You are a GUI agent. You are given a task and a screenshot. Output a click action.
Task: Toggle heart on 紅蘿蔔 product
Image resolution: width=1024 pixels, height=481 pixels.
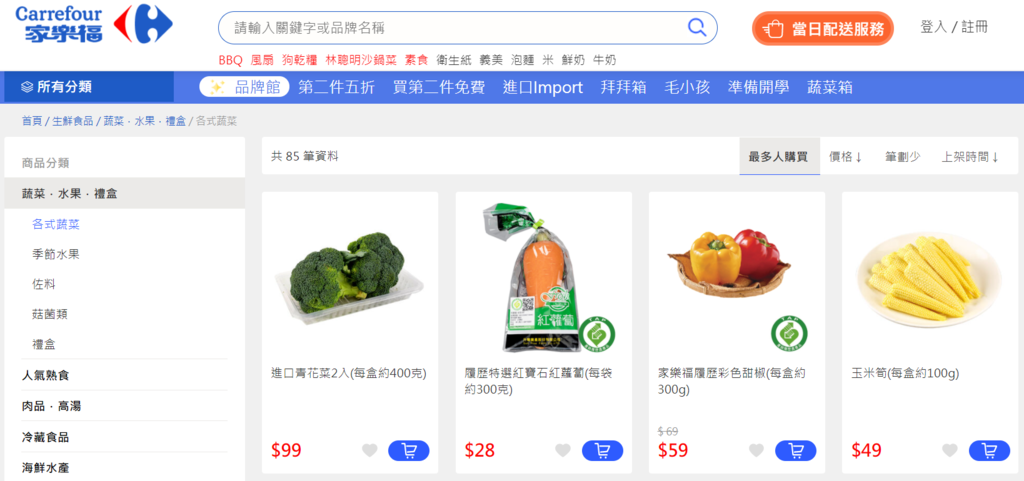point(563,450)
